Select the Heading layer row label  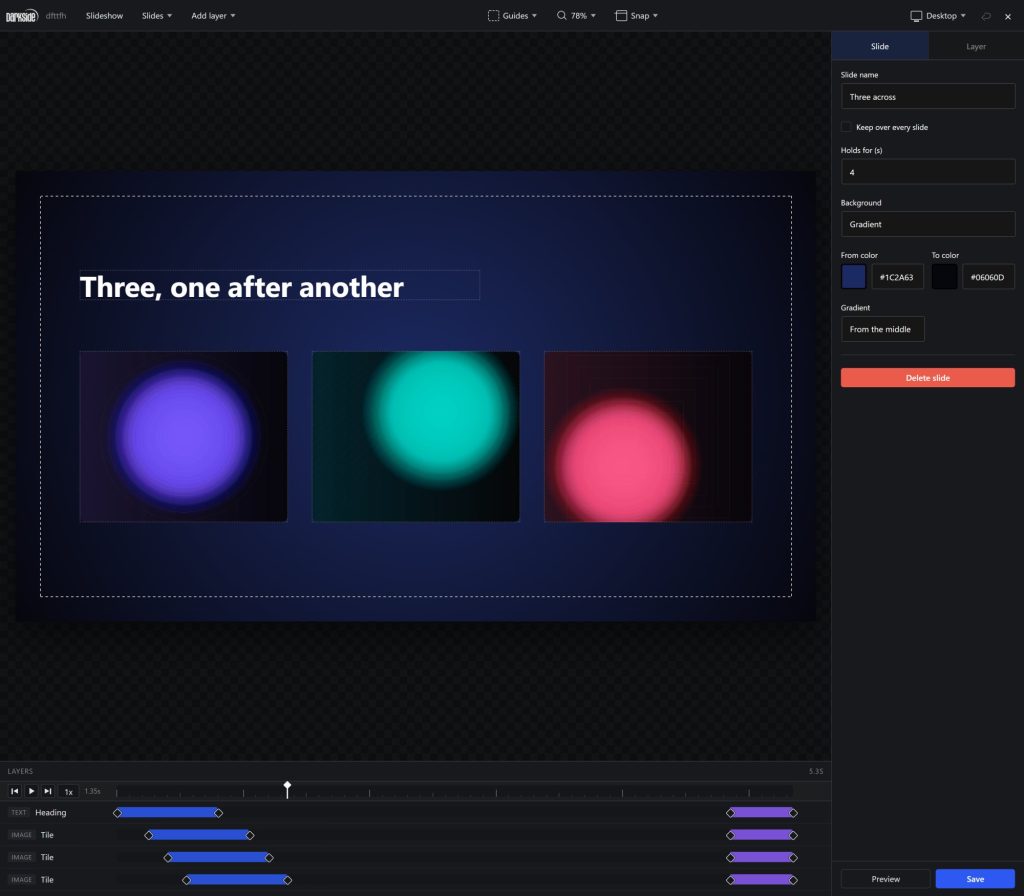[51, 813]
